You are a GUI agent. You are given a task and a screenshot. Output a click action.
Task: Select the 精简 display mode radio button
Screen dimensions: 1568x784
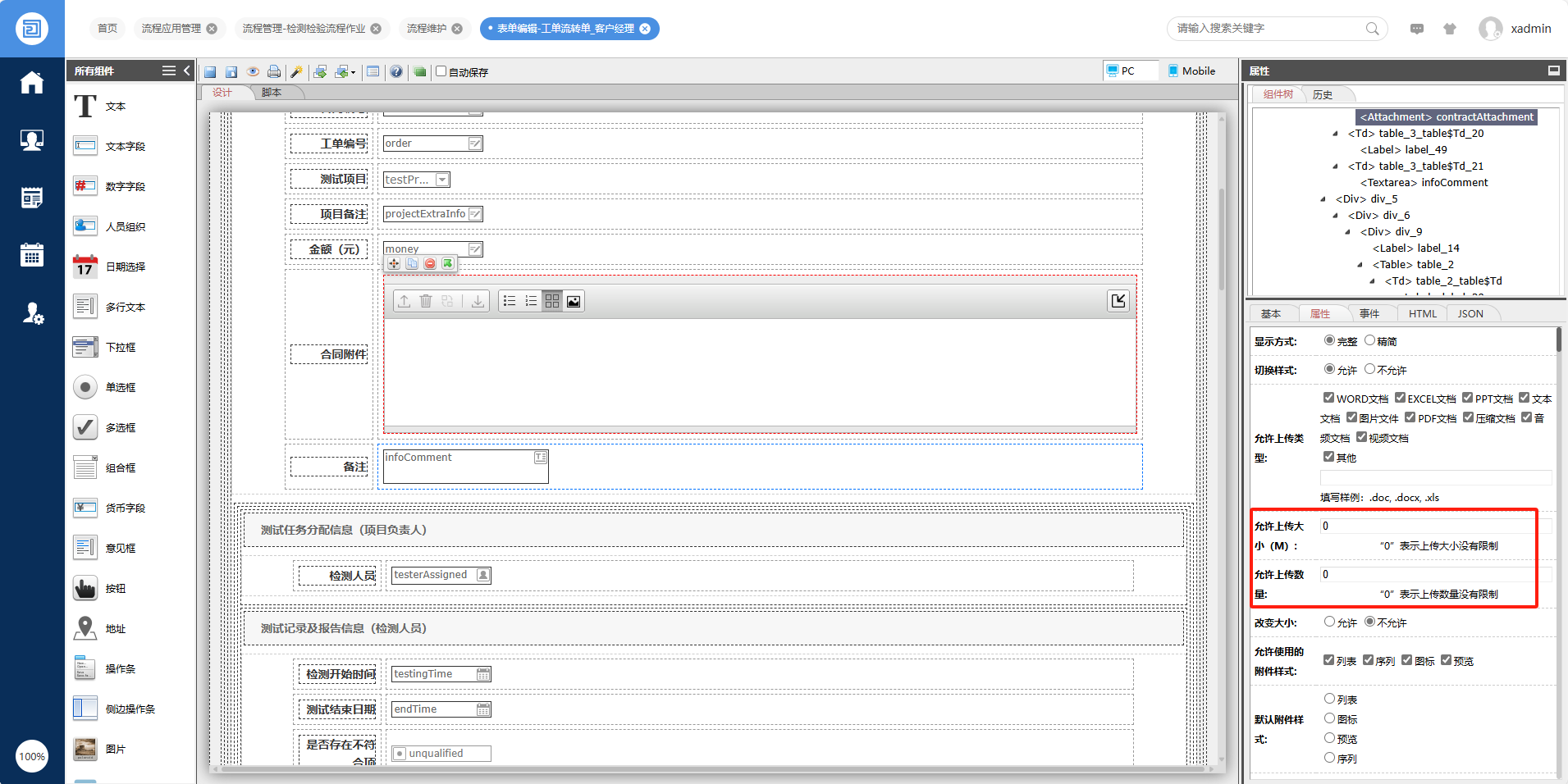point(1369,340)
